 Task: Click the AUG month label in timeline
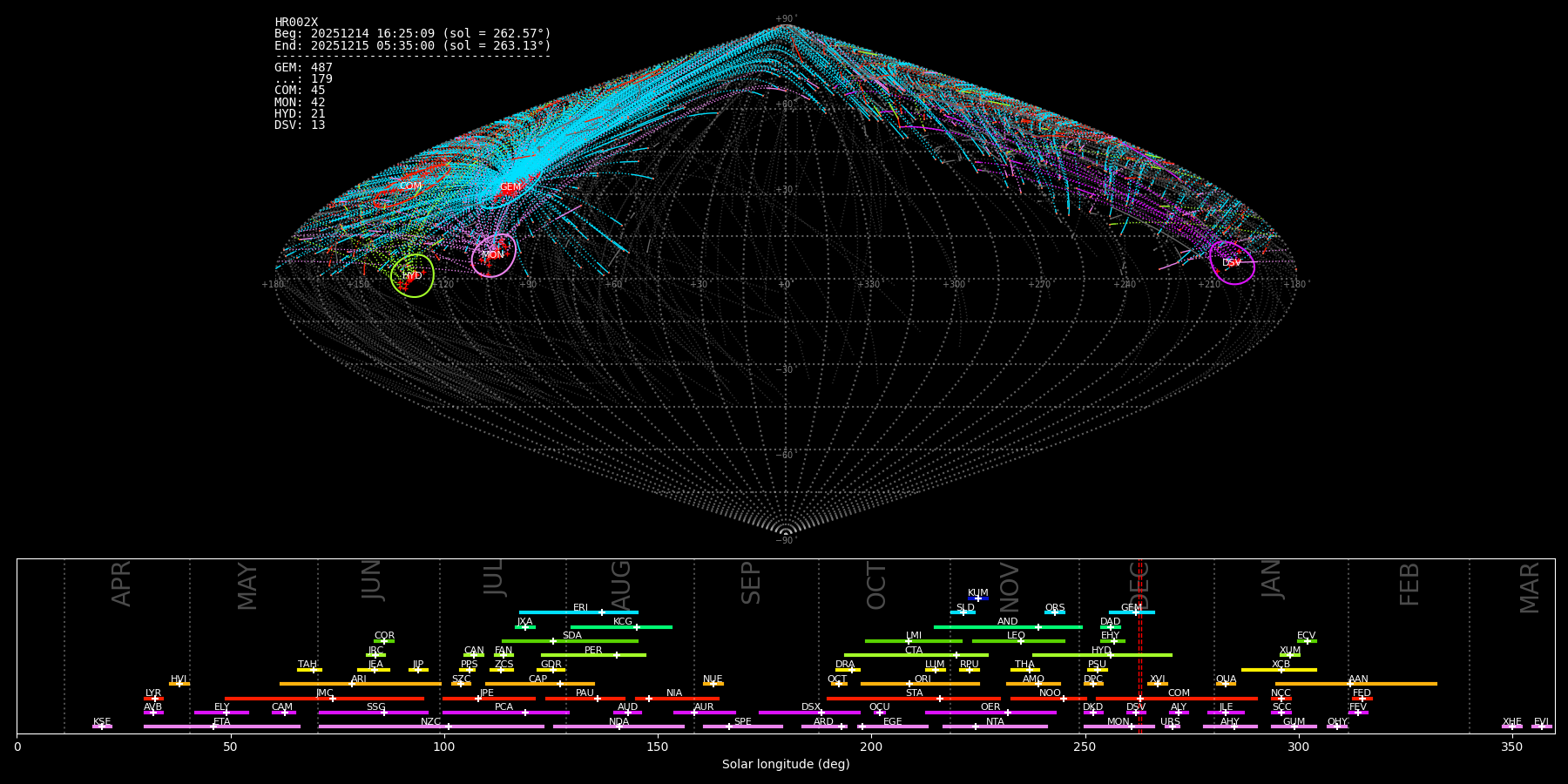[x=620, y=585]
